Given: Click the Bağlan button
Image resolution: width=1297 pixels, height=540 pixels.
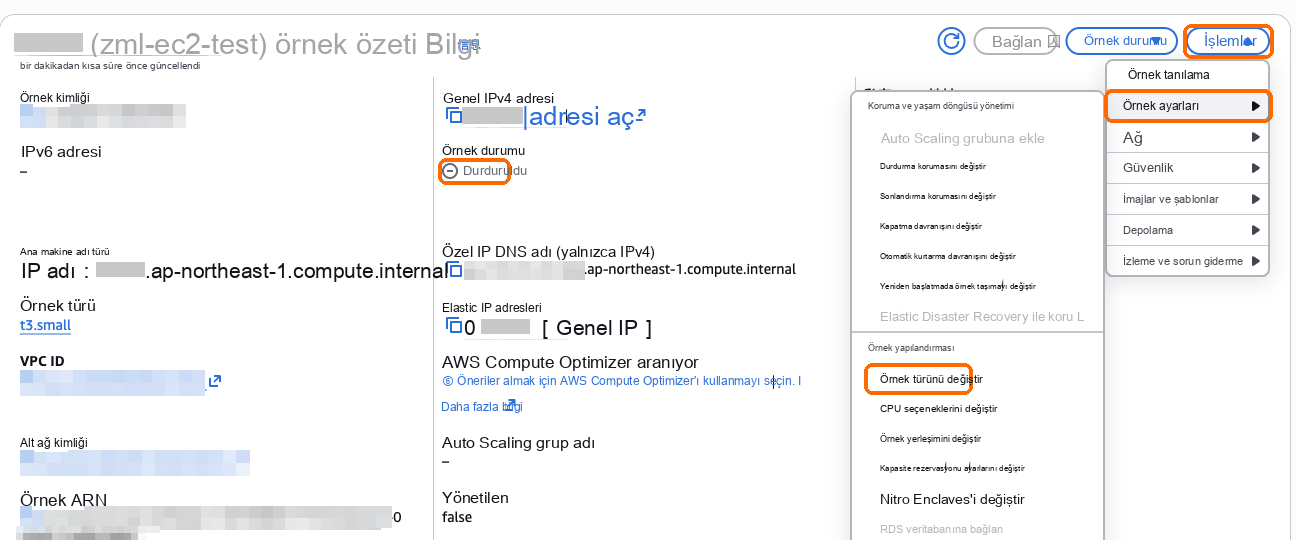Looking at the screenshot, I should click(x=1016, y=41).
